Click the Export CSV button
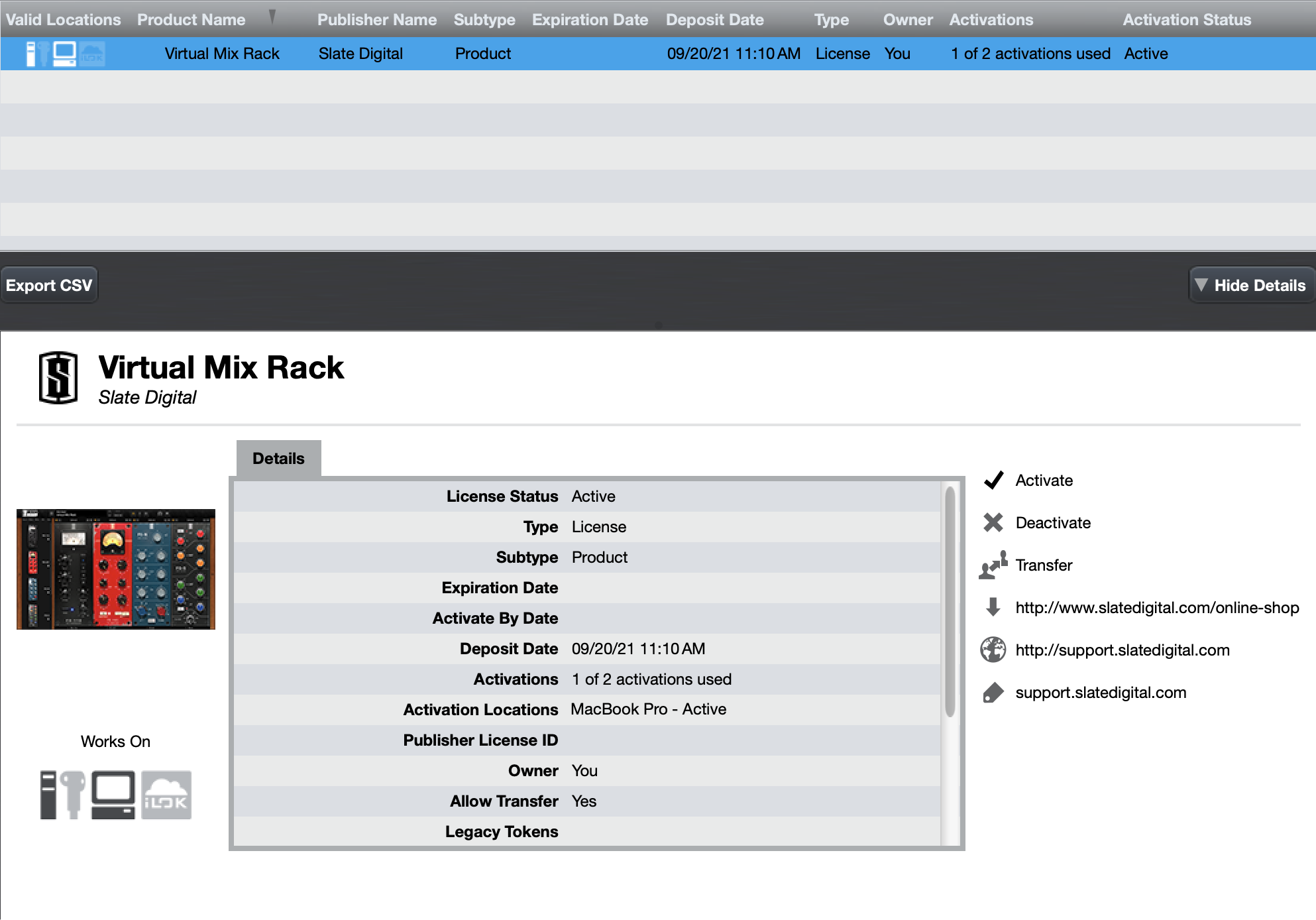The height and width of the screenshot is (920, 1316). coord(49,285)
